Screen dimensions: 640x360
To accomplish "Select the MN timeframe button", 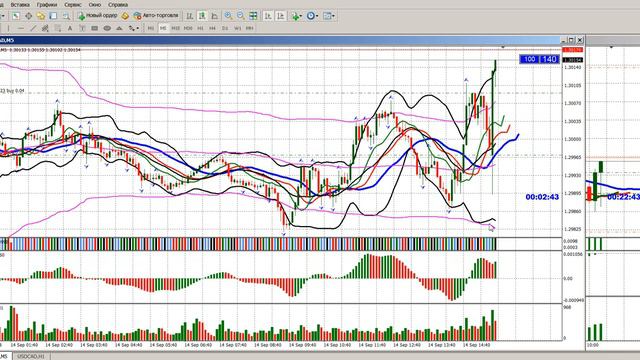I will pos(249,28).
